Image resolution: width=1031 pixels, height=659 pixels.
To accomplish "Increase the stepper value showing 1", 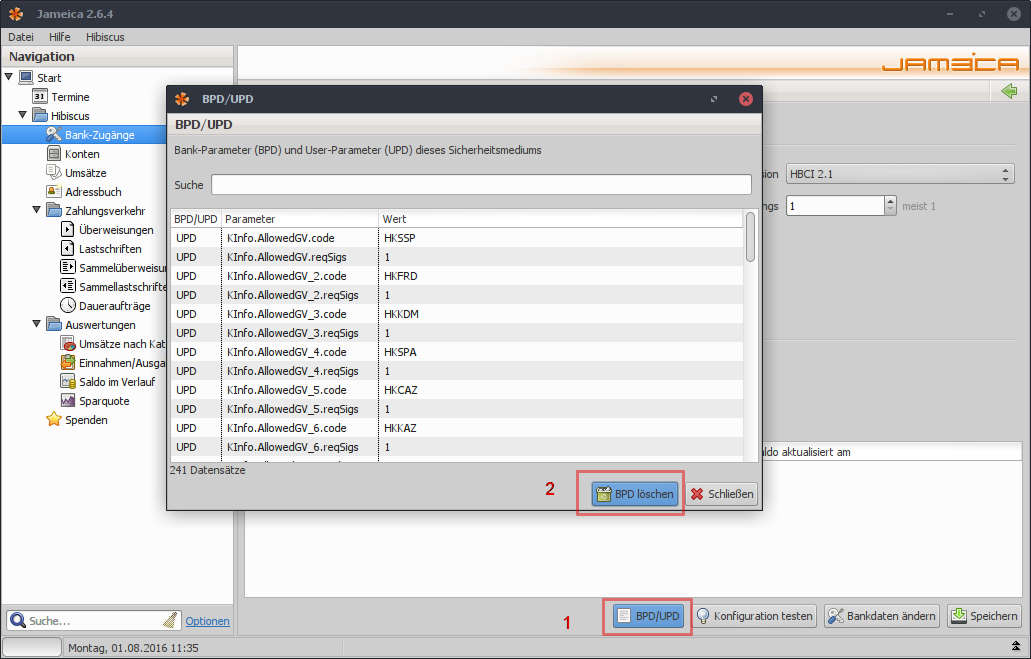I will tap(890, 201).
